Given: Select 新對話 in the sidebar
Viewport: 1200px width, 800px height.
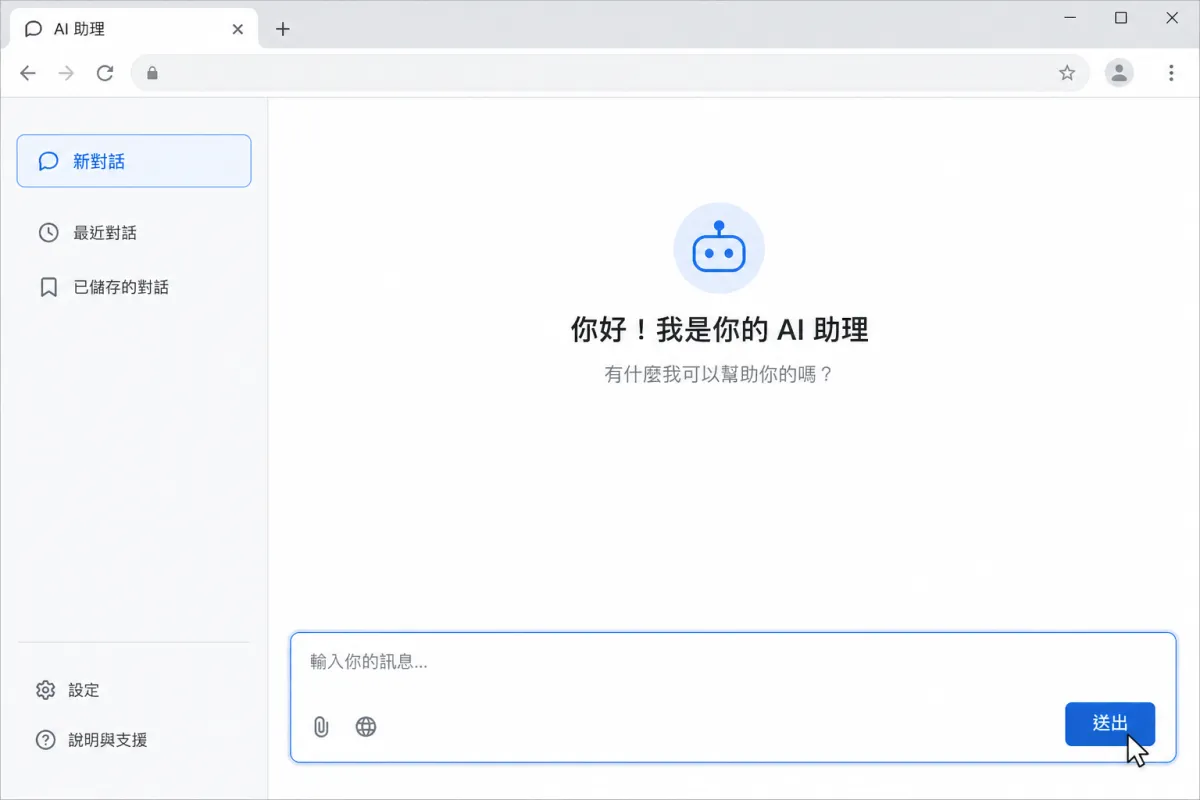Looking at the screenshot, I should pos(134,161).
